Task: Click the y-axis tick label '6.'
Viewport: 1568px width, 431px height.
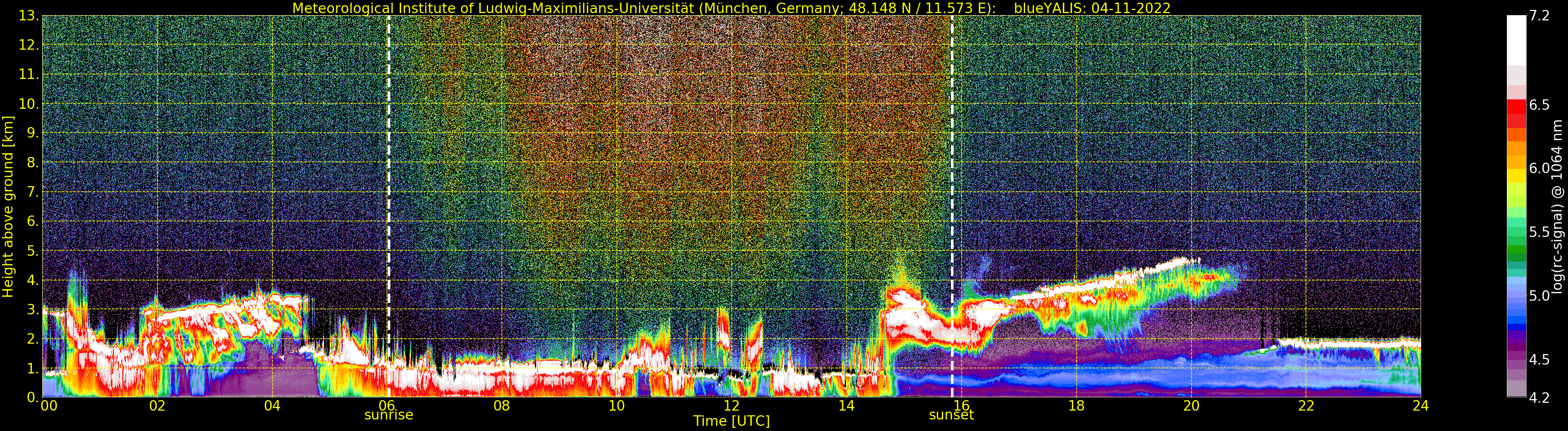Action: pos(32,221)
